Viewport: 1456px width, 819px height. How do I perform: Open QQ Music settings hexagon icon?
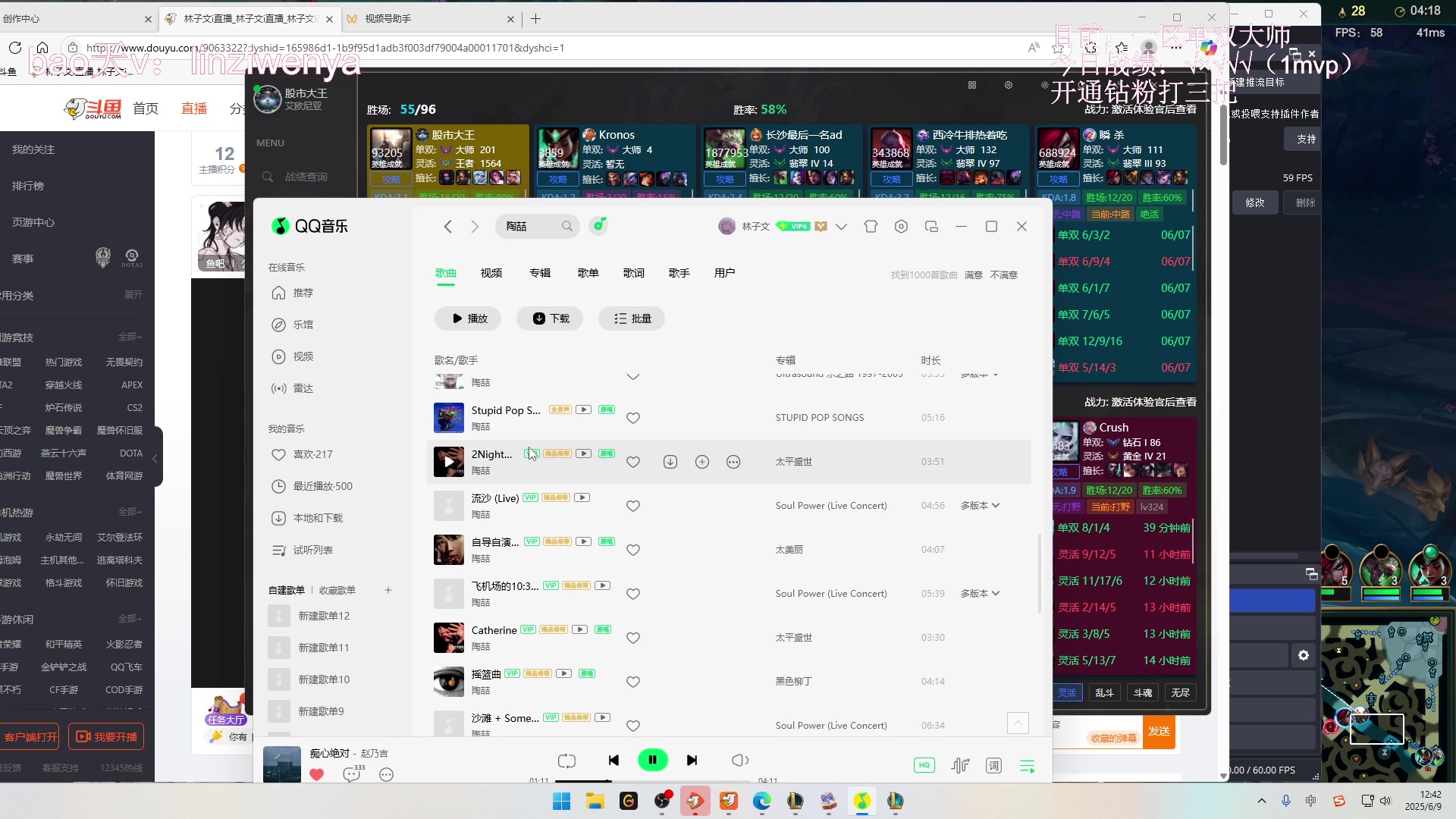[x=901, y=226]
